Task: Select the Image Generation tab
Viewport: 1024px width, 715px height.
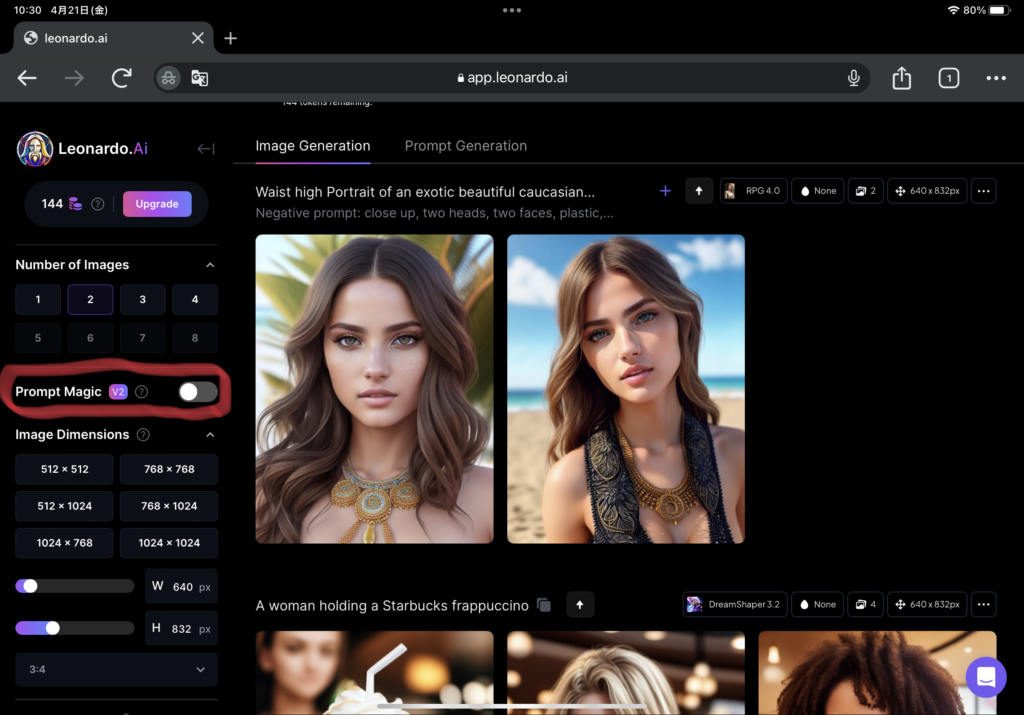Action: coord(312,146)
